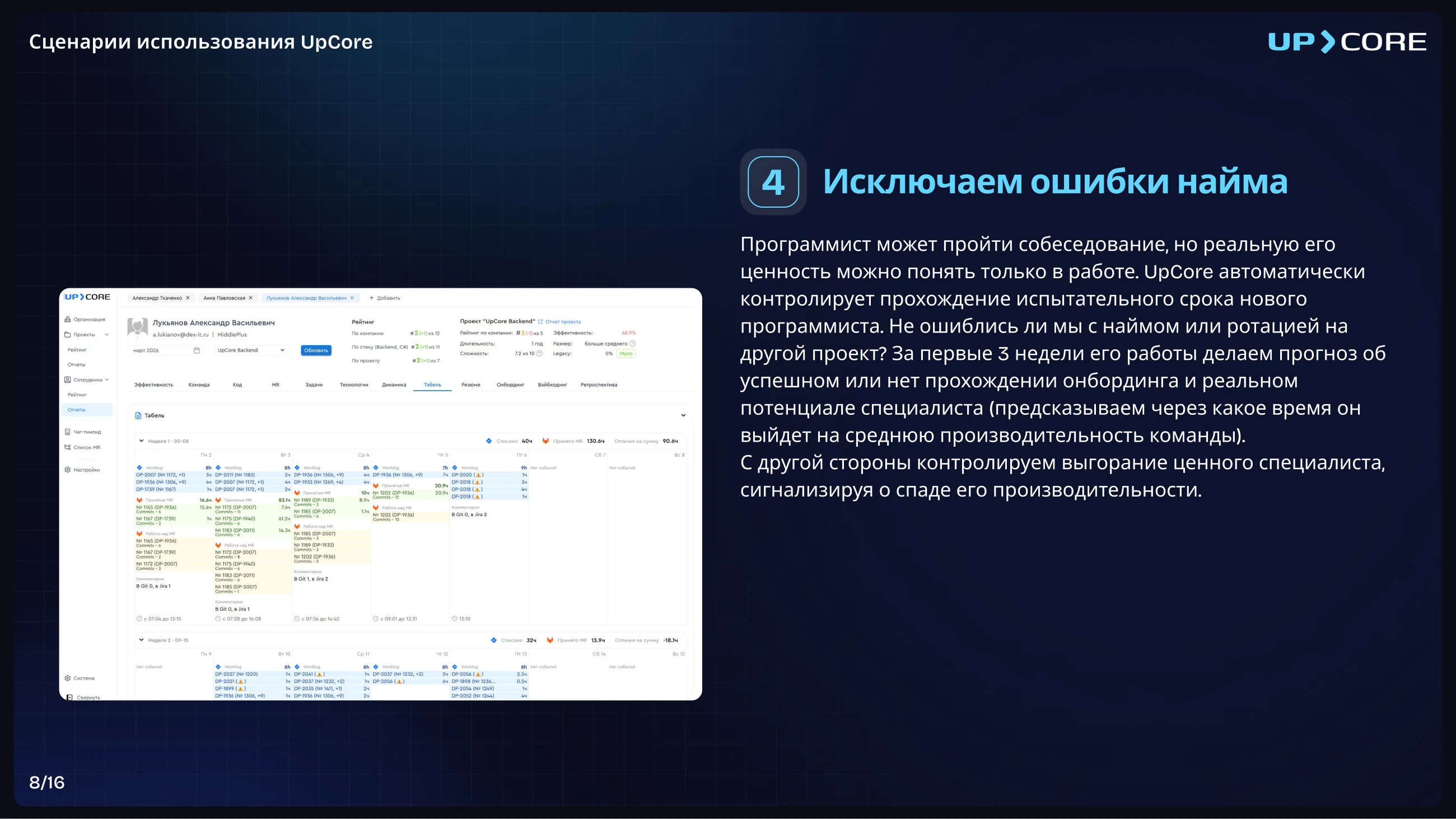
Task: Open Рейтинг under Проекты in the sidebar
Action: pyautogui.click(x=77, y=350)
